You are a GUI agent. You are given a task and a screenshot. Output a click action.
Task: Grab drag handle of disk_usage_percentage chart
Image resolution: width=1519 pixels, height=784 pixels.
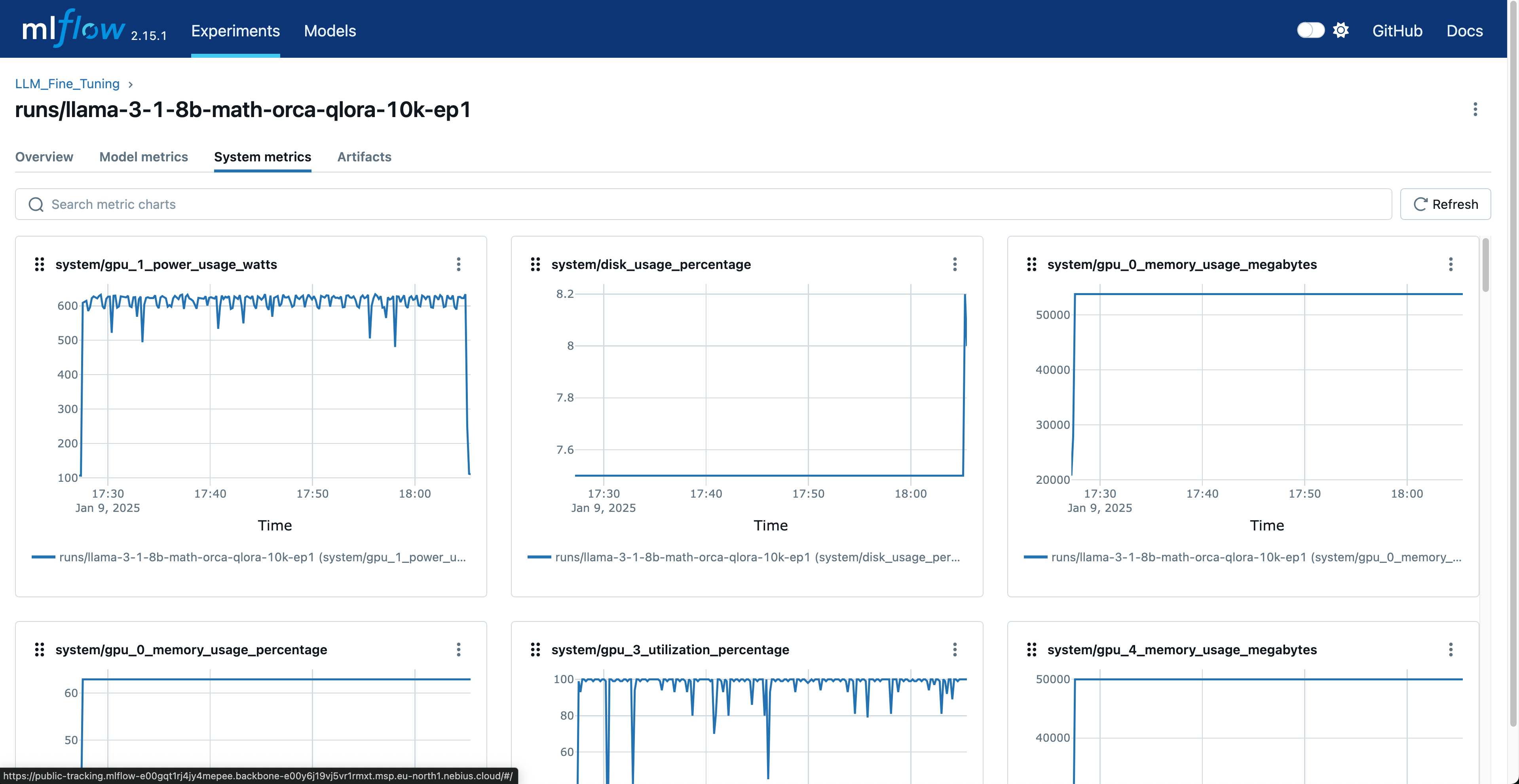tap(535, 264)
